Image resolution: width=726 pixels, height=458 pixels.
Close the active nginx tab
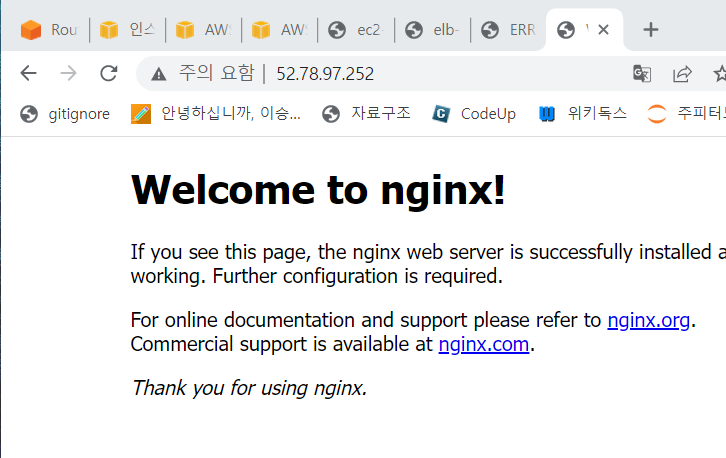pyautogui.click(x=603, y=30)
